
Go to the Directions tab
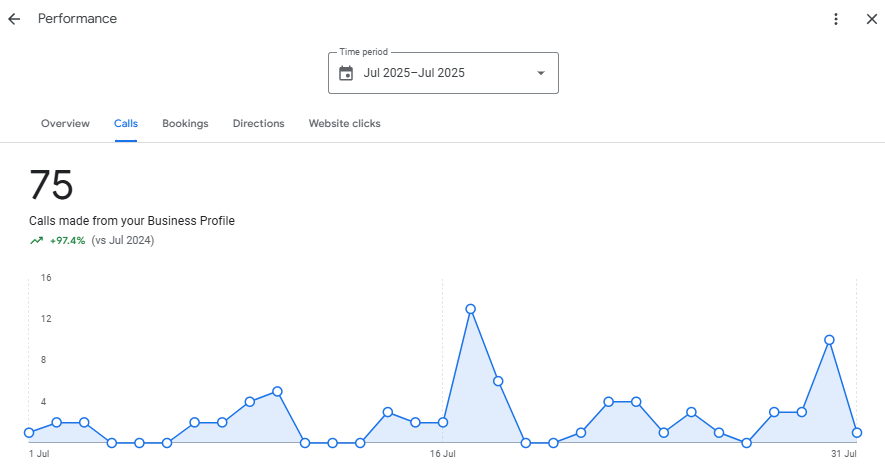(258, 123)
